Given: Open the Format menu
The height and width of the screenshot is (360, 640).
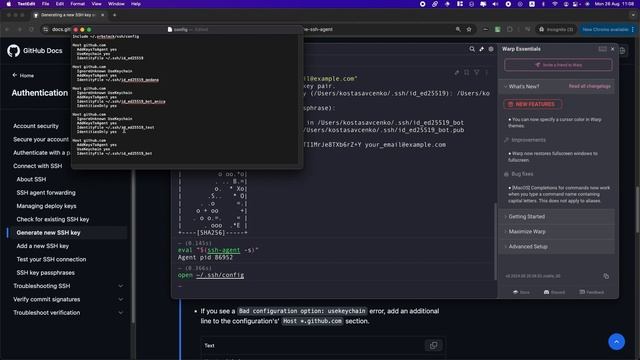Looking at the screenshot, I should tap(78, 4).
